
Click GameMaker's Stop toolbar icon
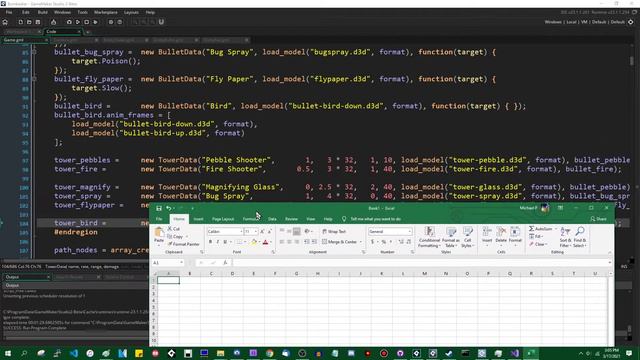tap(87, 22)
